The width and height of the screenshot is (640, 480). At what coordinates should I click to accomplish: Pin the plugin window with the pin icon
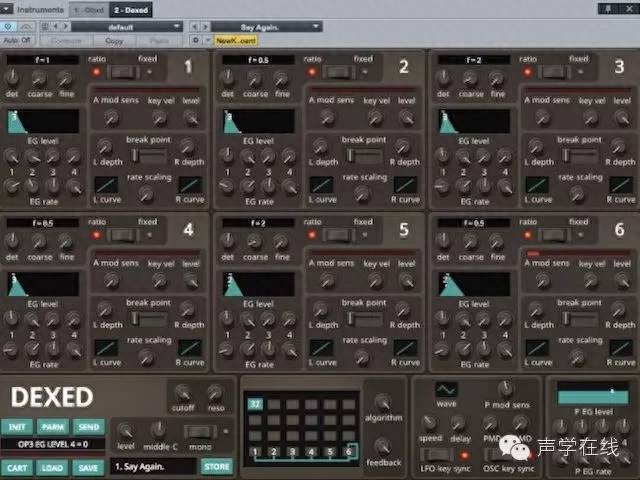[x=608, y=9]
